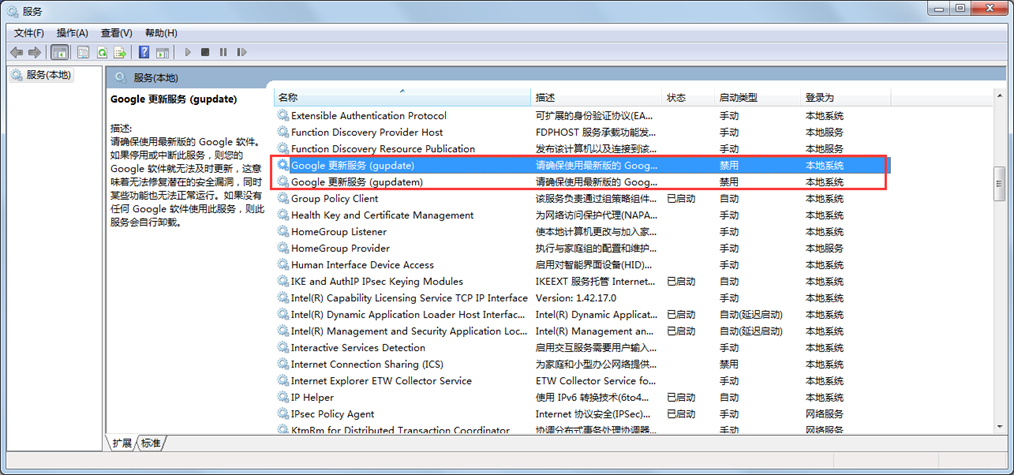
Task: Sort by the 启动类型 column header
Action: click(757, 98)
